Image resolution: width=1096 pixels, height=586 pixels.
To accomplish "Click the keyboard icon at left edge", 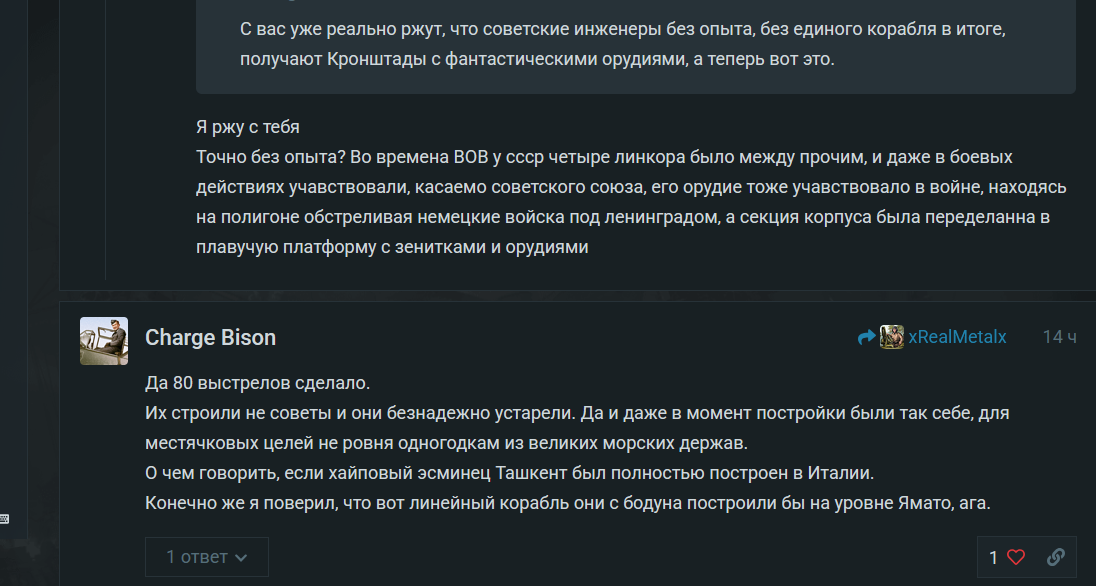I will pyautogui.click(x=4, y=519).
